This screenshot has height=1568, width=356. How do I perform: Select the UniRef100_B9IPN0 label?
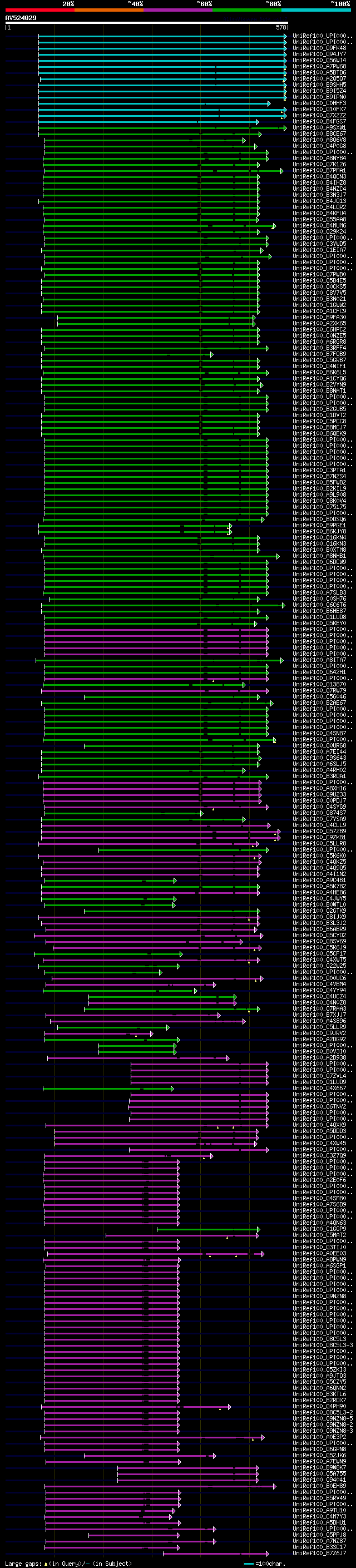point(319,97)
